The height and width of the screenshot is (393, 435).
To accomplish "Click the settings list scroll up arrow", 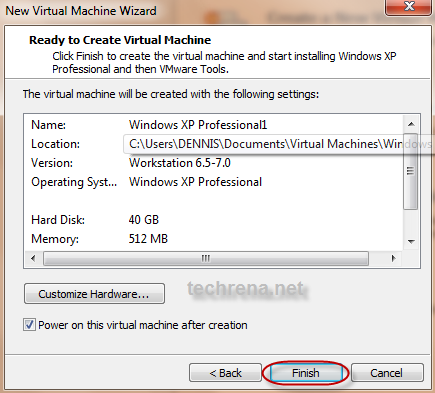I will (x=411, y=124).
